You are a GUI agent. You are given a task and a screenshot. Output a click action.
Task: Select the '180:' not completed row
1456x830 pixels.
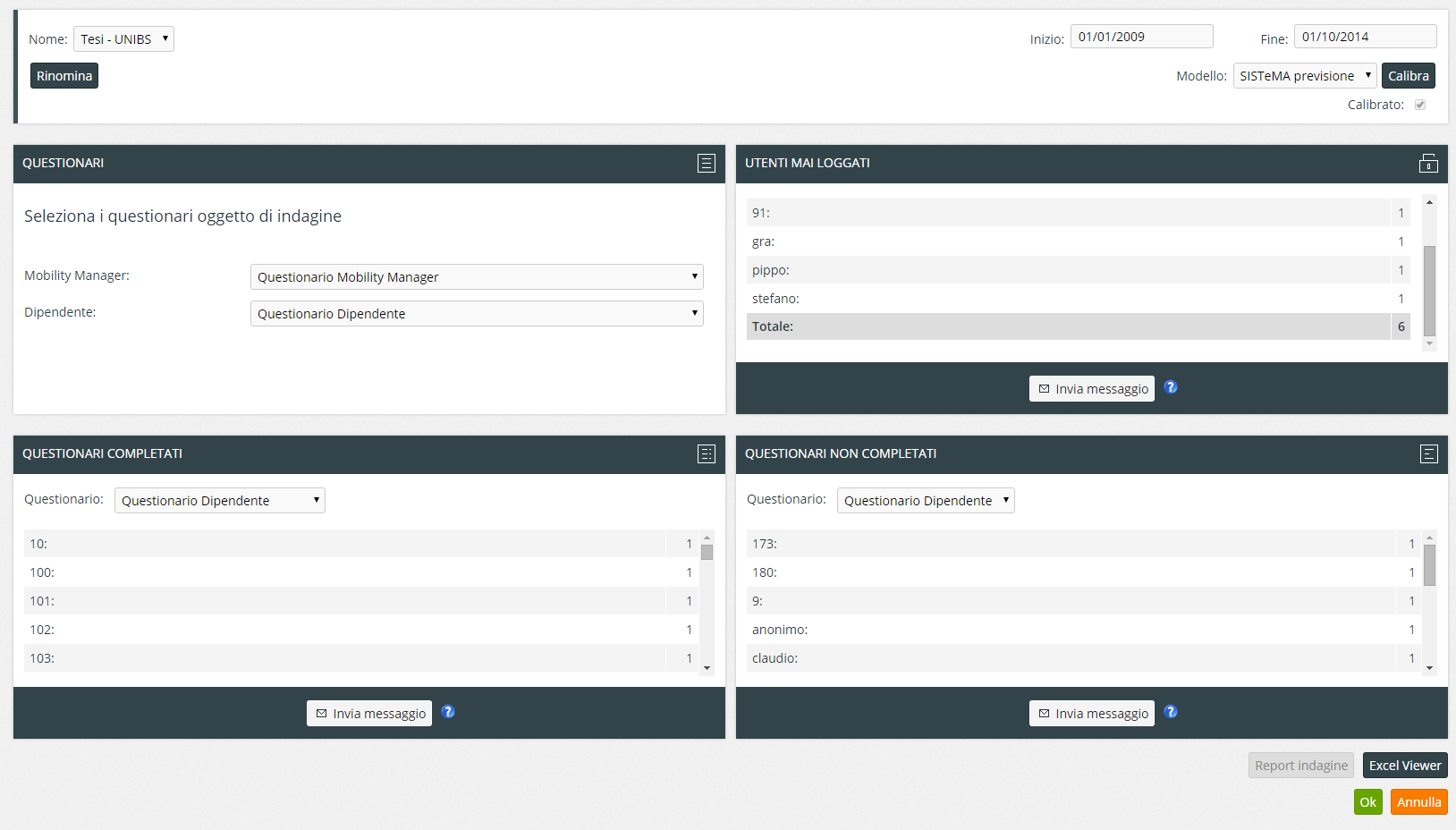point(1084,572)
